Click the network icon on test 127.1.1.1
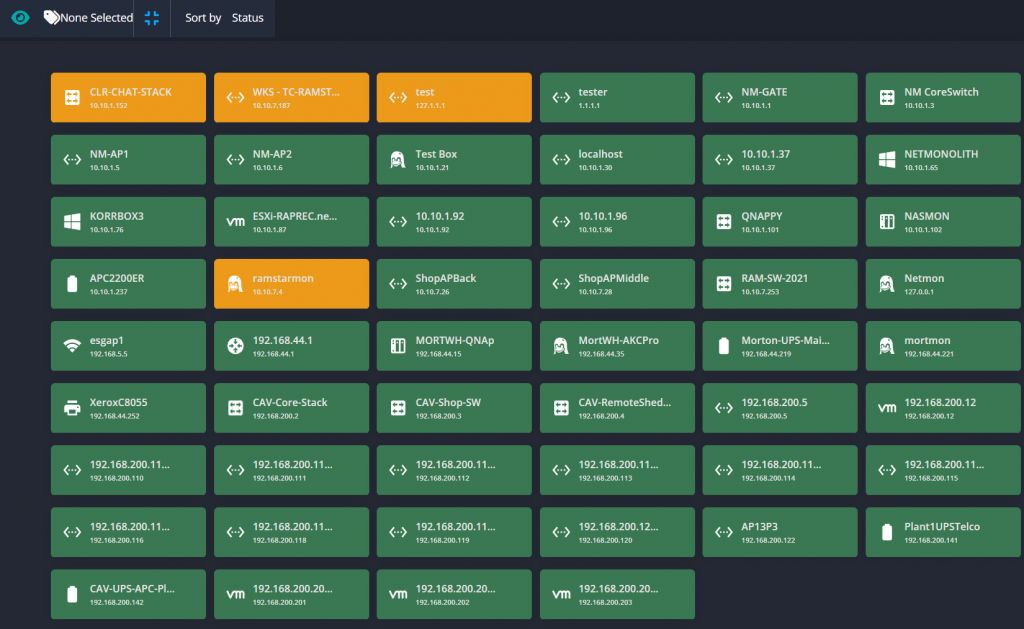This screenshot has width=1024, height=629. 398,98
